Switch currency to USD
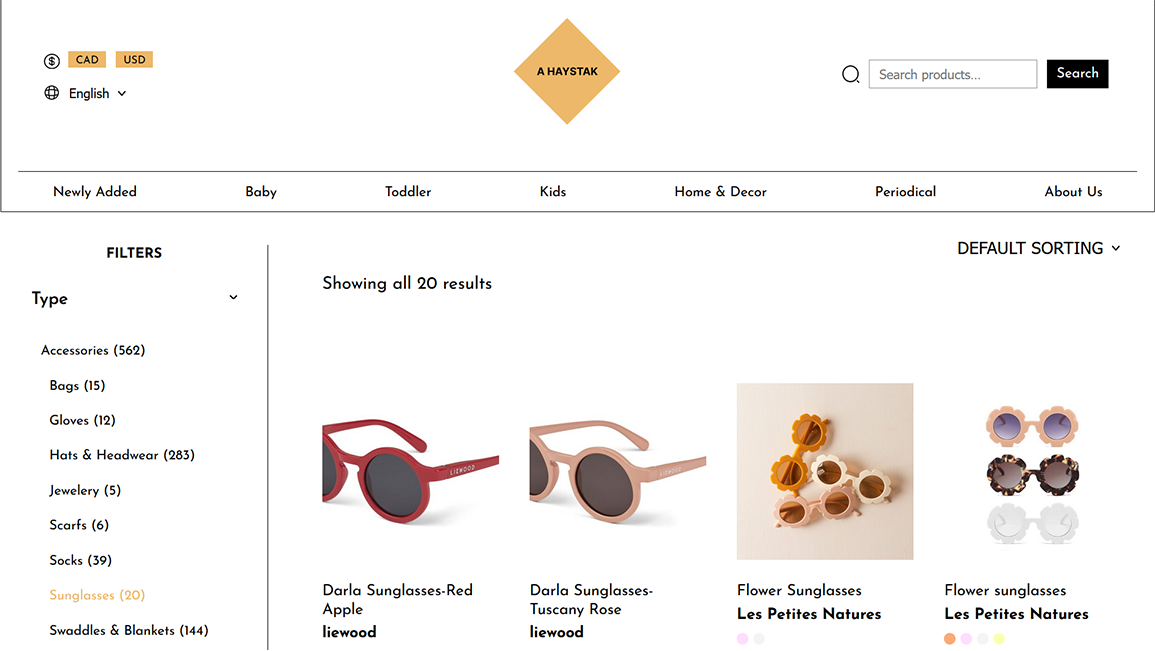This screenshot has width=1155, height=651. point(134,60)
